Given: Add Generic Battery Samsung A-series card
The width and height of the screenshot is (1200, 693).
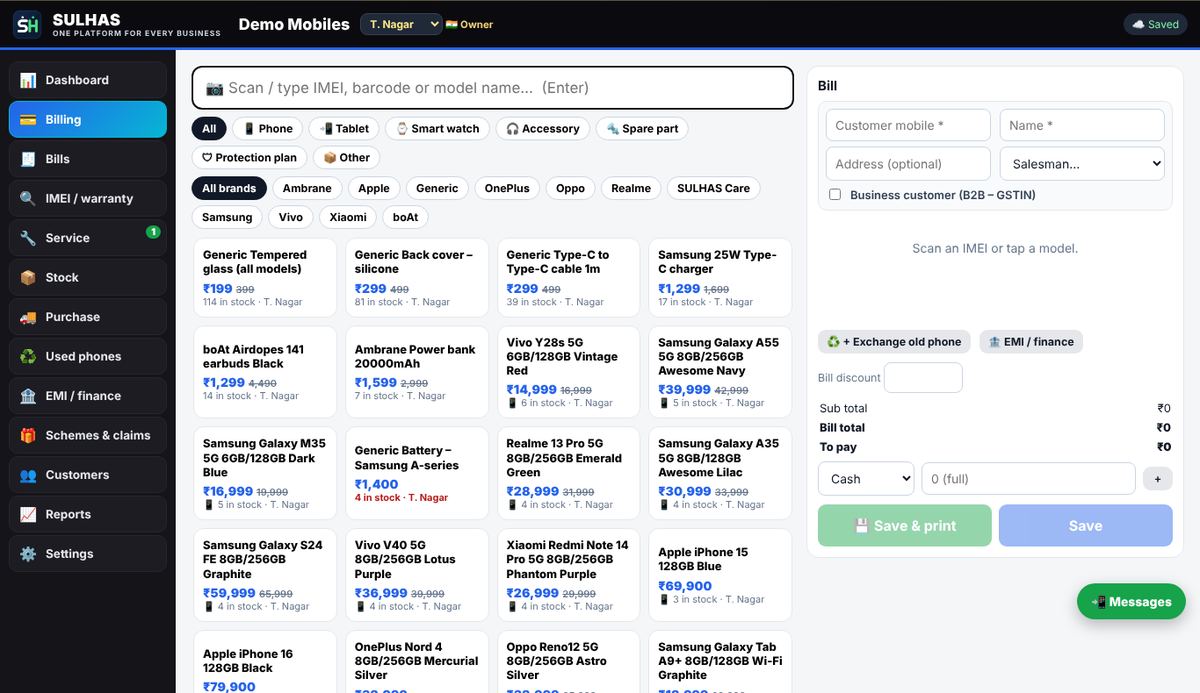Looking at the screenshot, I should tap(417, 473).
